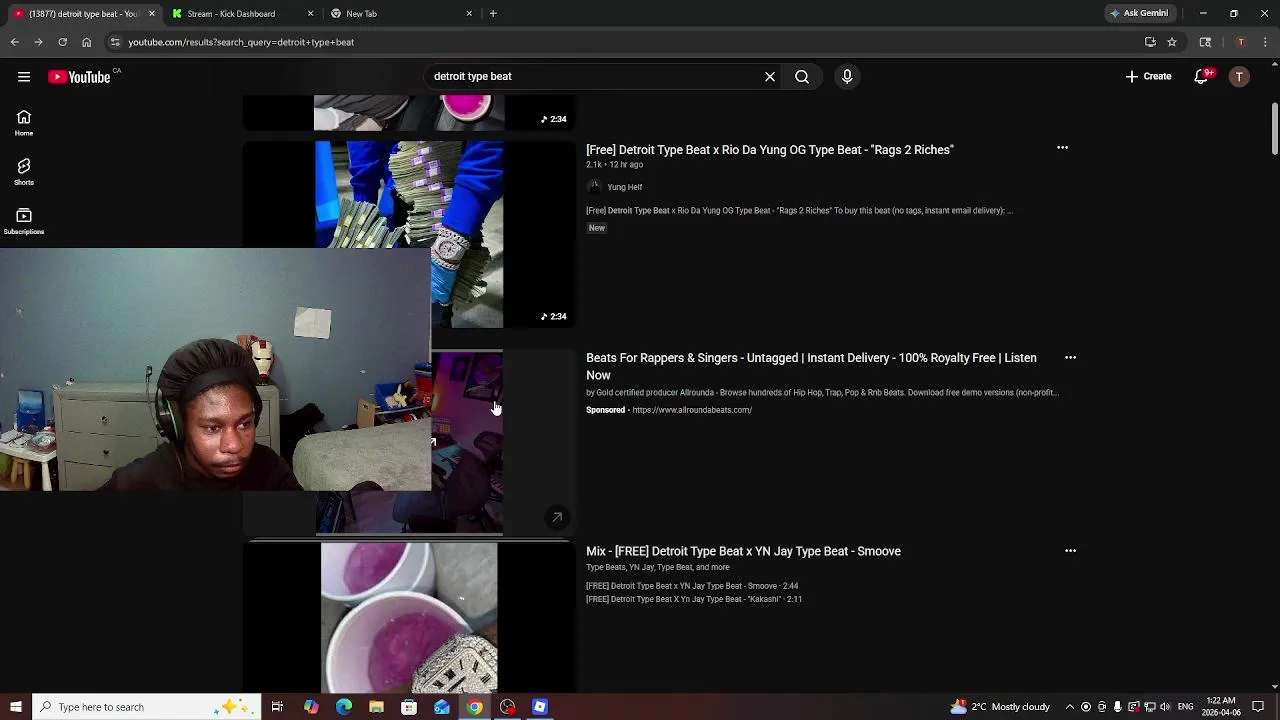Run search with the magnifier button
Image resolution: width=1280 pixels, height=720 pixels.
(802, 76)
